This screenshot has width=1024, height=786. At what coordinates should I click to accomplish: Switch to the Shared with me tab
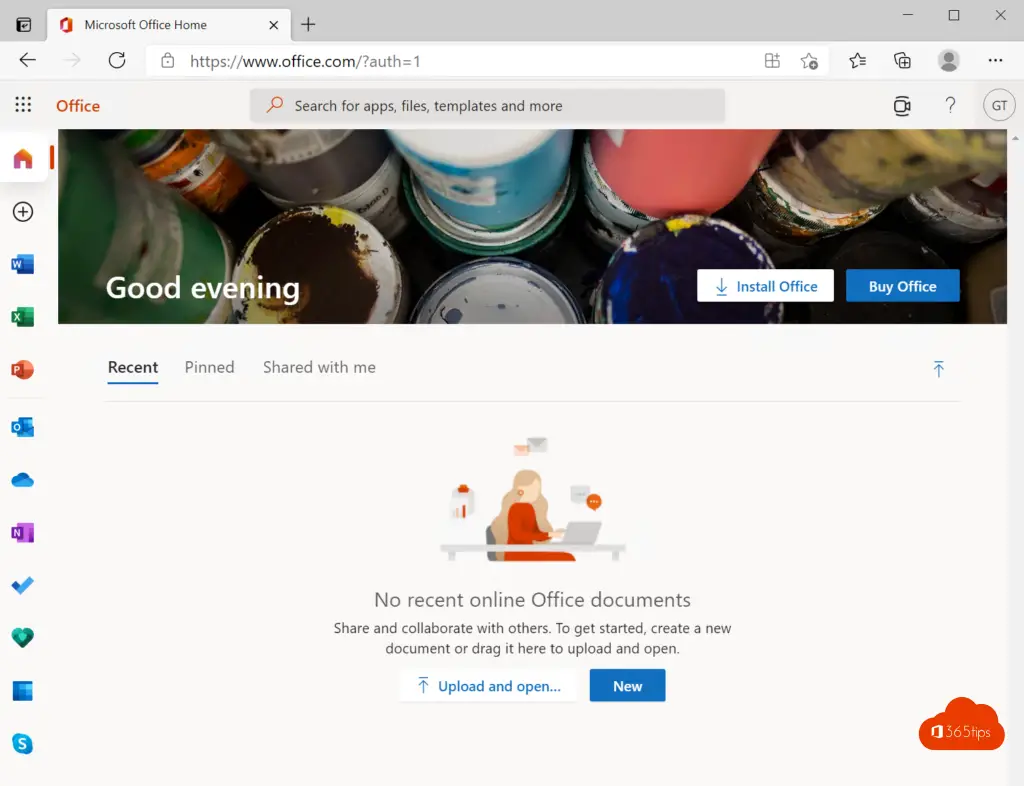319,367
